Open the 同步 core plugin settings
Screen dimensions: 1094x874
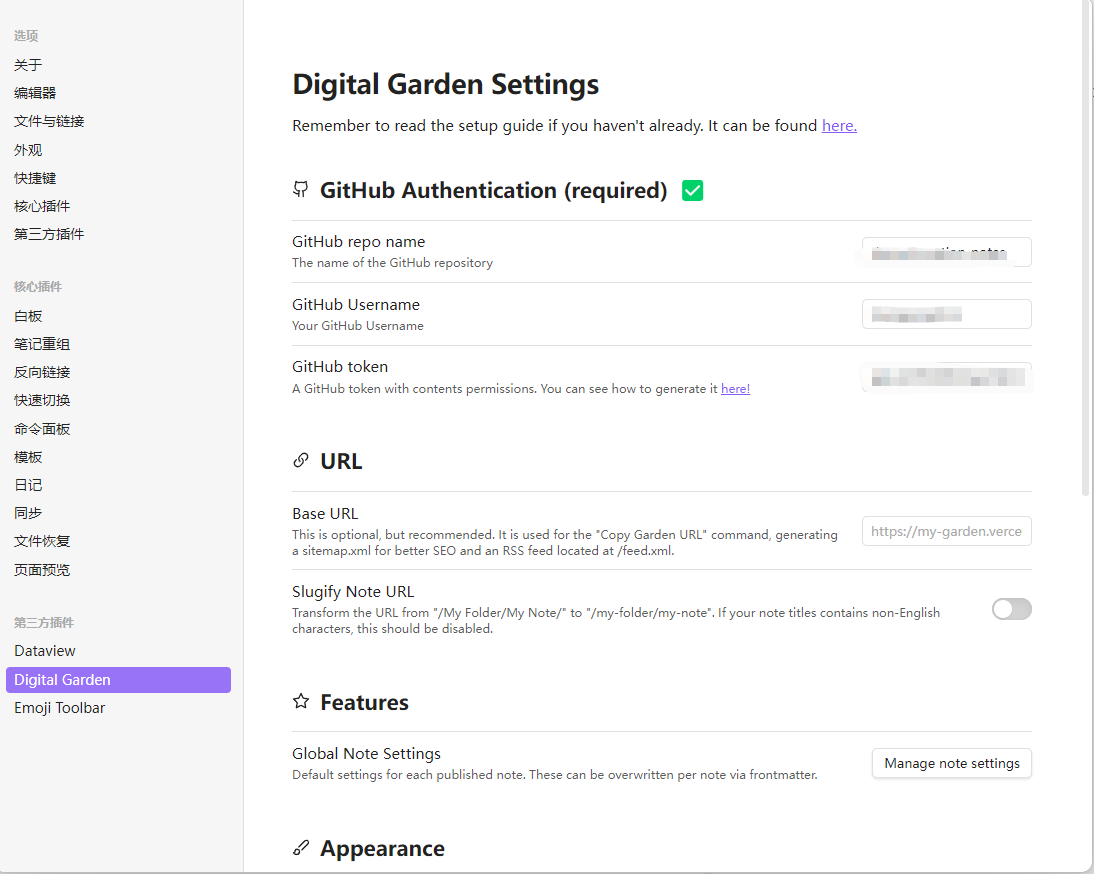coord(27,512)
